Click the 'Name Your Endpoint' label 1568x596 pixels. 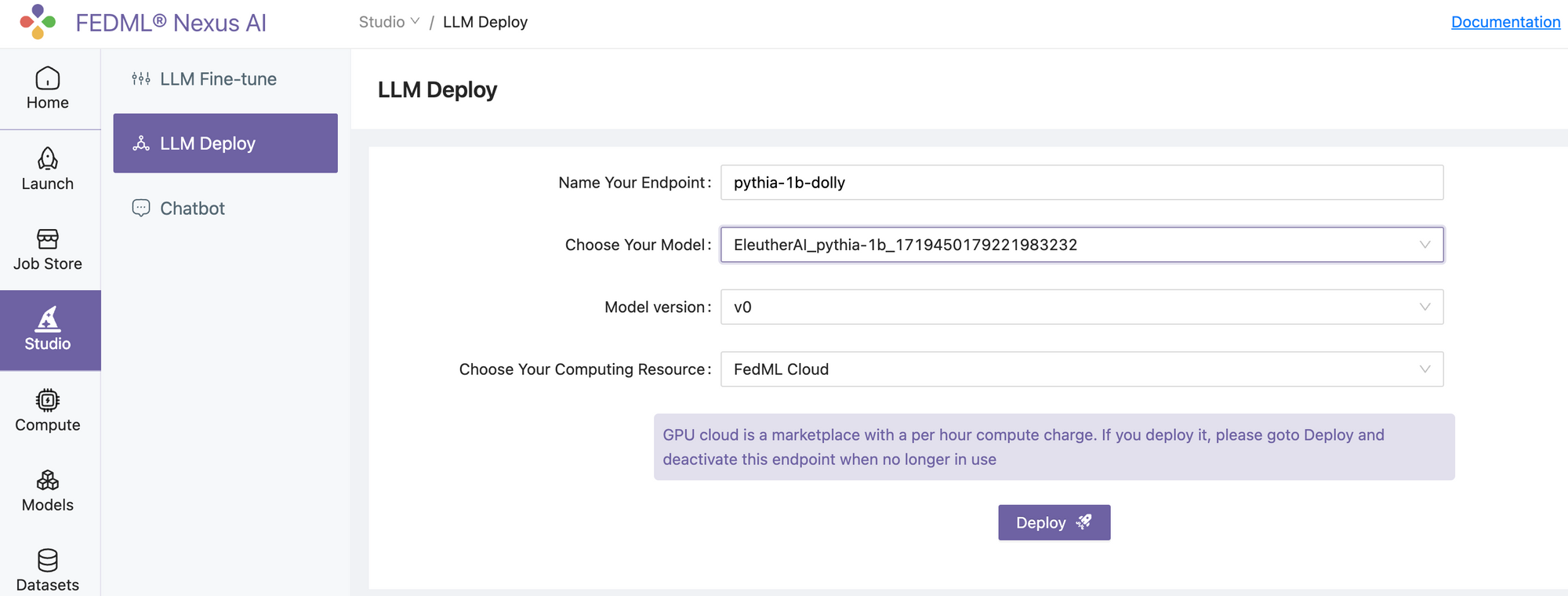(x=634, y=183)
